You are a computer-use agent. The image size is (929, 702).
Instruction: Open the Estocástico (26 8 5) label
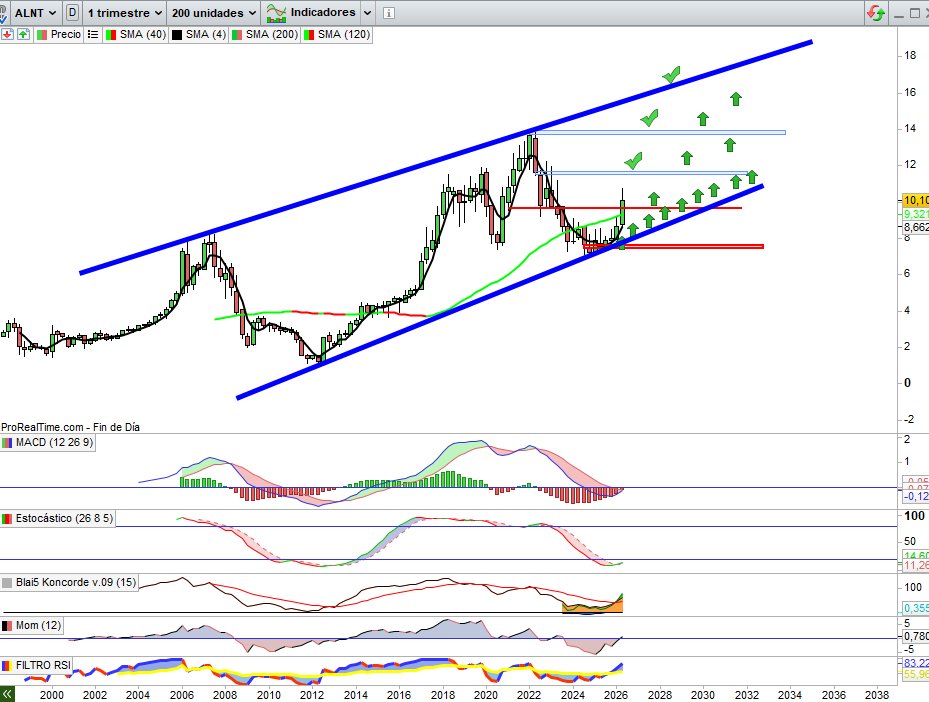64,518
